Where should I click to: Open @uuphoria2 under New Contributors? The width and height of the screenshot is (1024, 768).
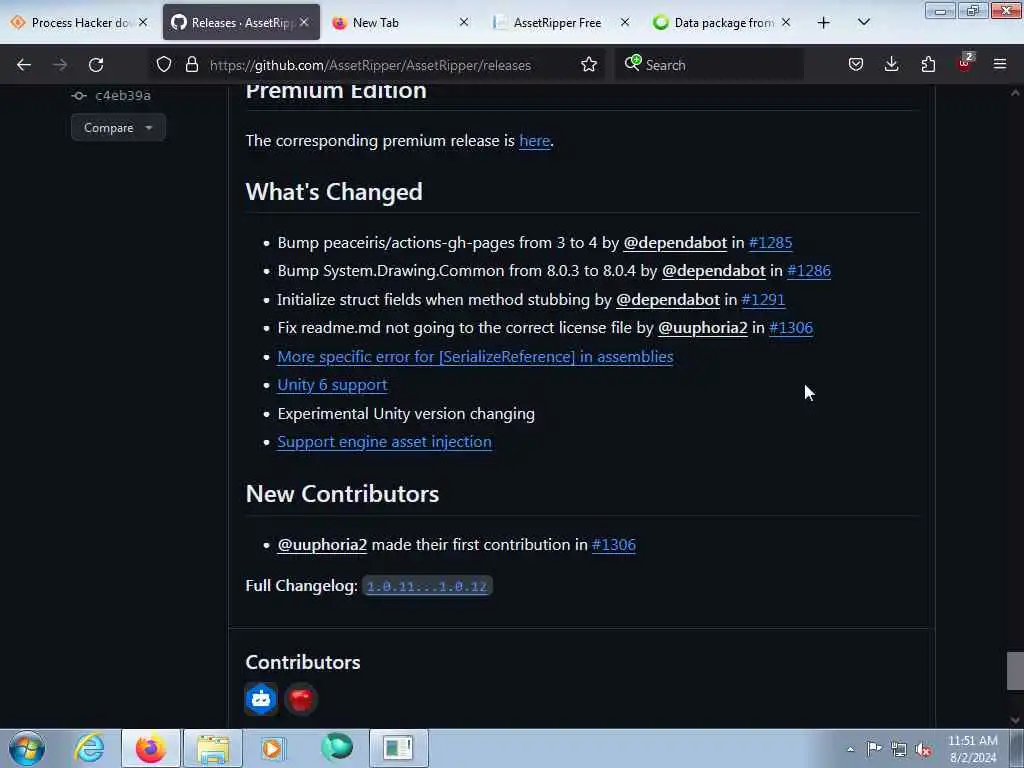coord(322,545)
